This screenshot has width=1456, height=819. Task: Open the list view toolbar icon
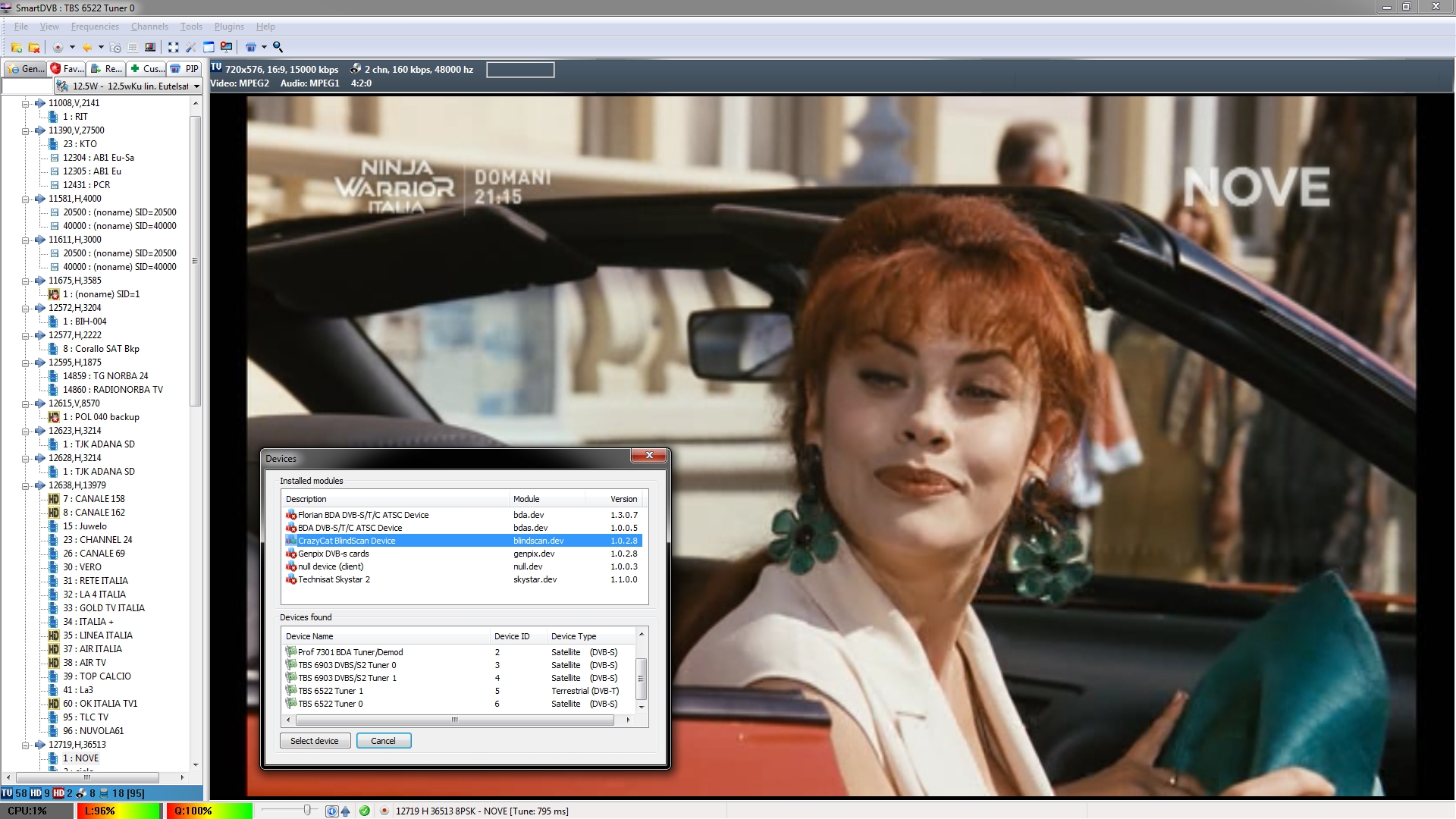pos(133,47)
